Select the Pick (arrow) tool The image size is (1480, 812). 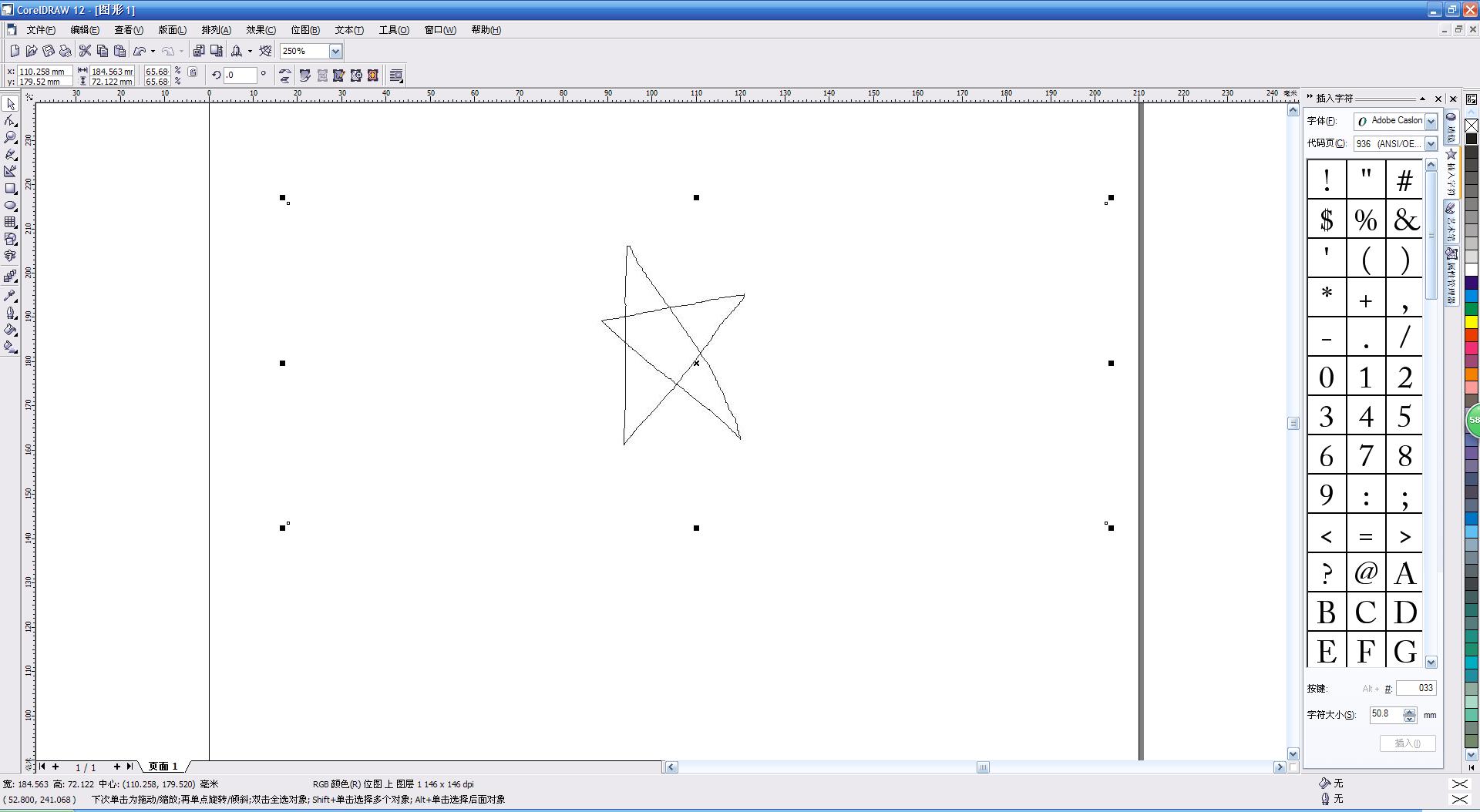(10, 104)
